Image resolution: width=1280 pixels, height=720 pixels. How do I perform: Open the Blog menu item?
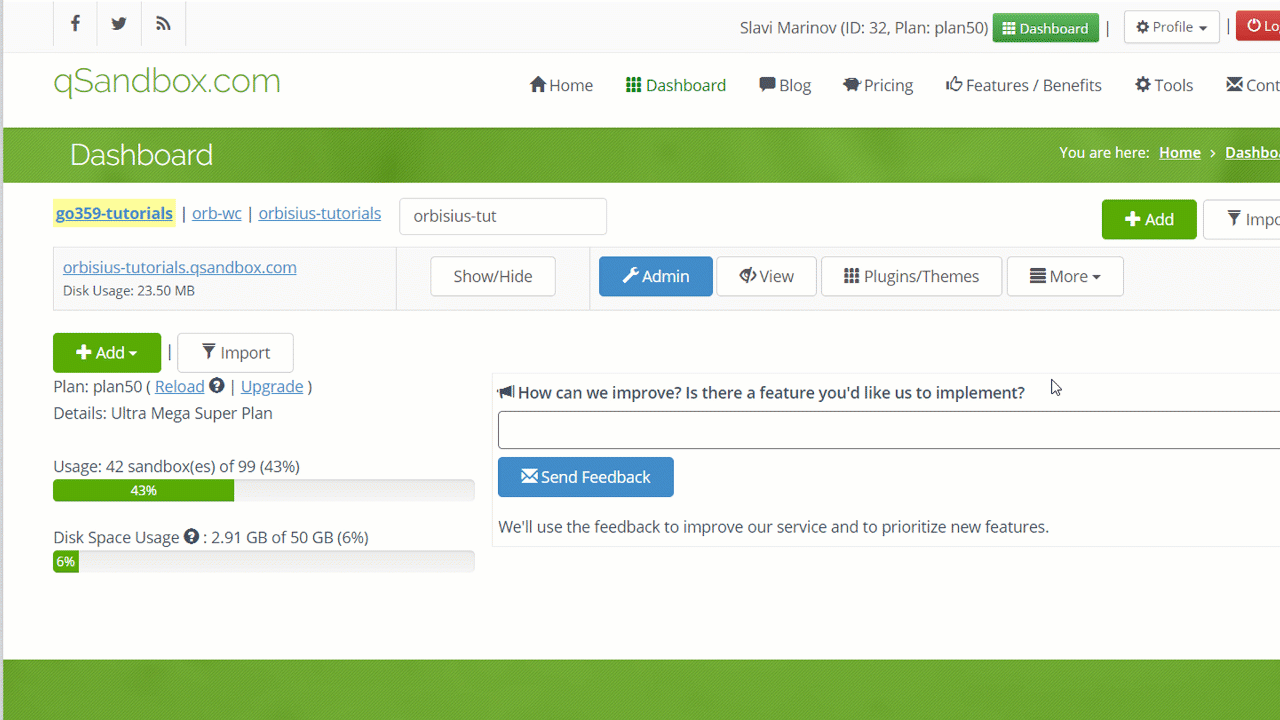click(x=785, y=85)
